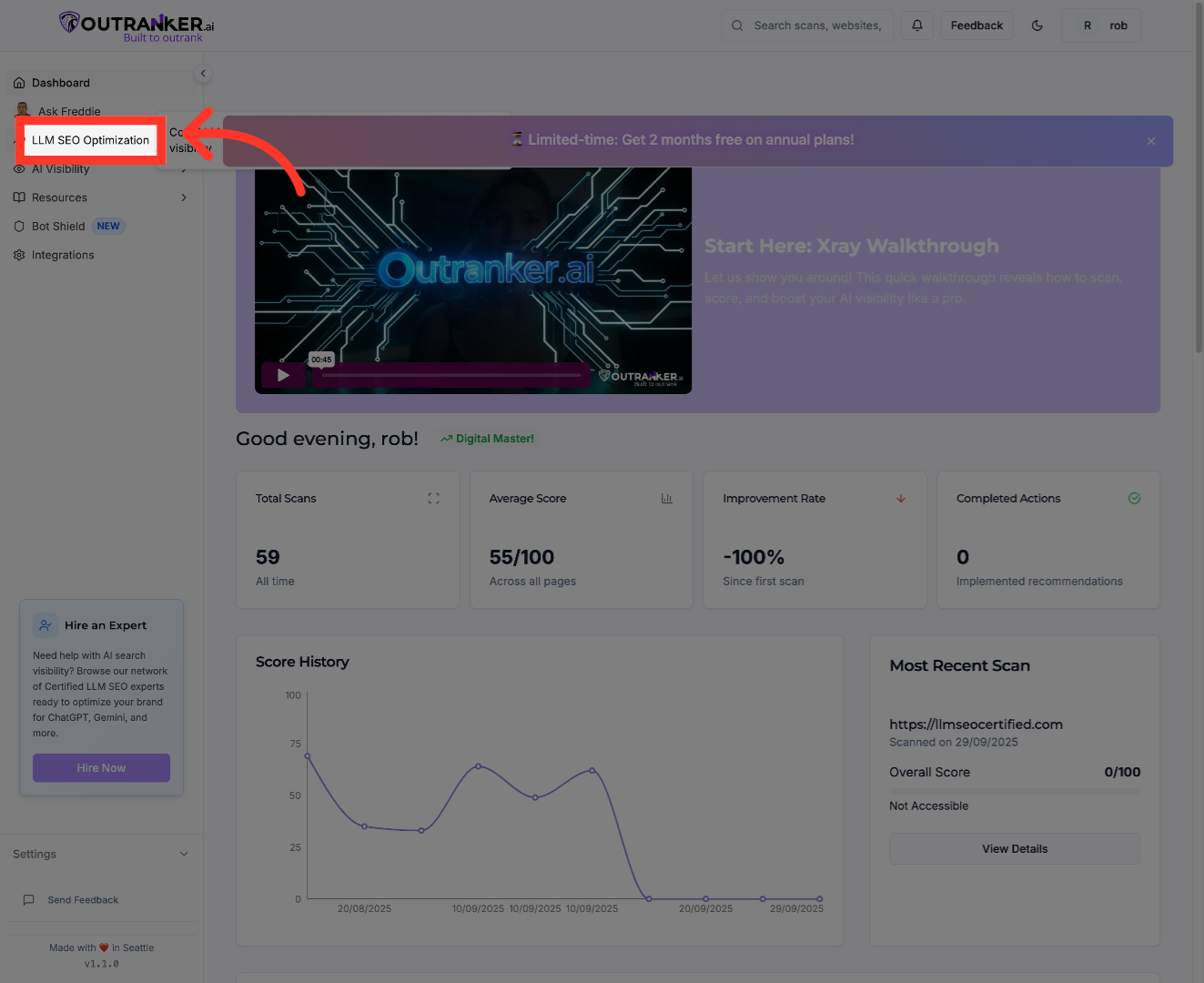The width and height of the screenshot is (1204, 983).
Task: Dismiss the limited-time offer banner
Action: (1150, 141)
